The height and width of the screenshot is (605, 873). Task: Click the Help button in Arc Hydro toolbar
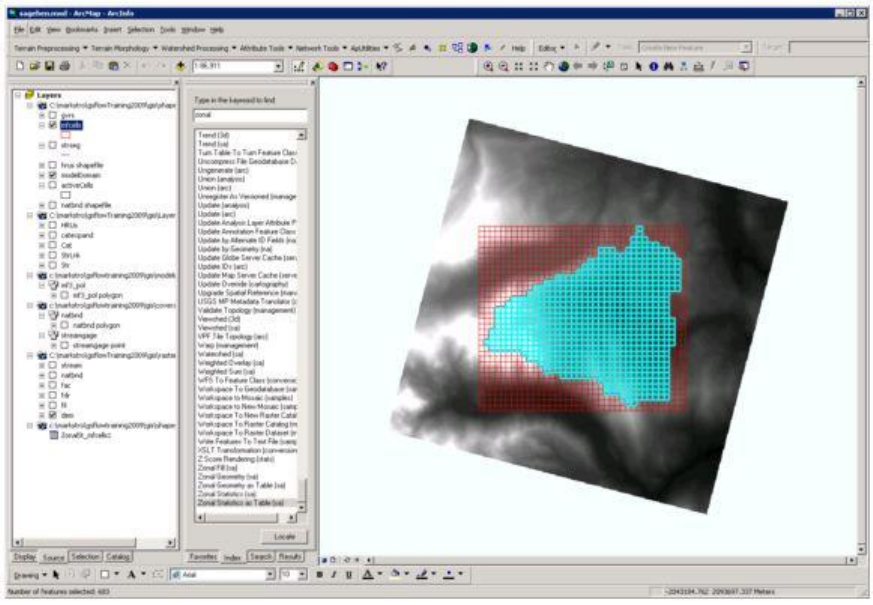(518, 48)
